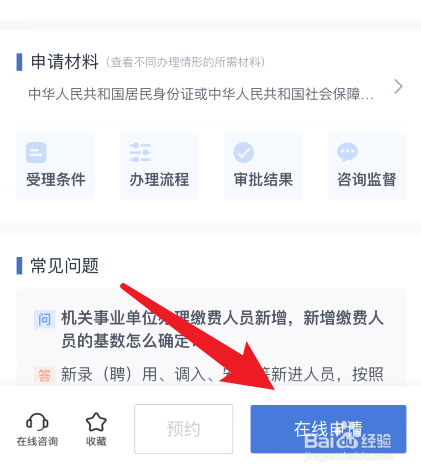Screen dimensions: 421x474
Task: Tap the headset 在线咨询 icon
Action: pos(37,422)
